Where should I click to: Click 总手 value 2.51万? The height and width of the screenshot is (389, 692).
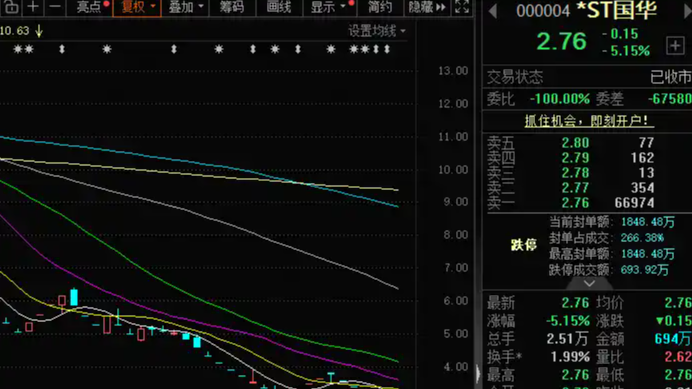click(567, 339)
